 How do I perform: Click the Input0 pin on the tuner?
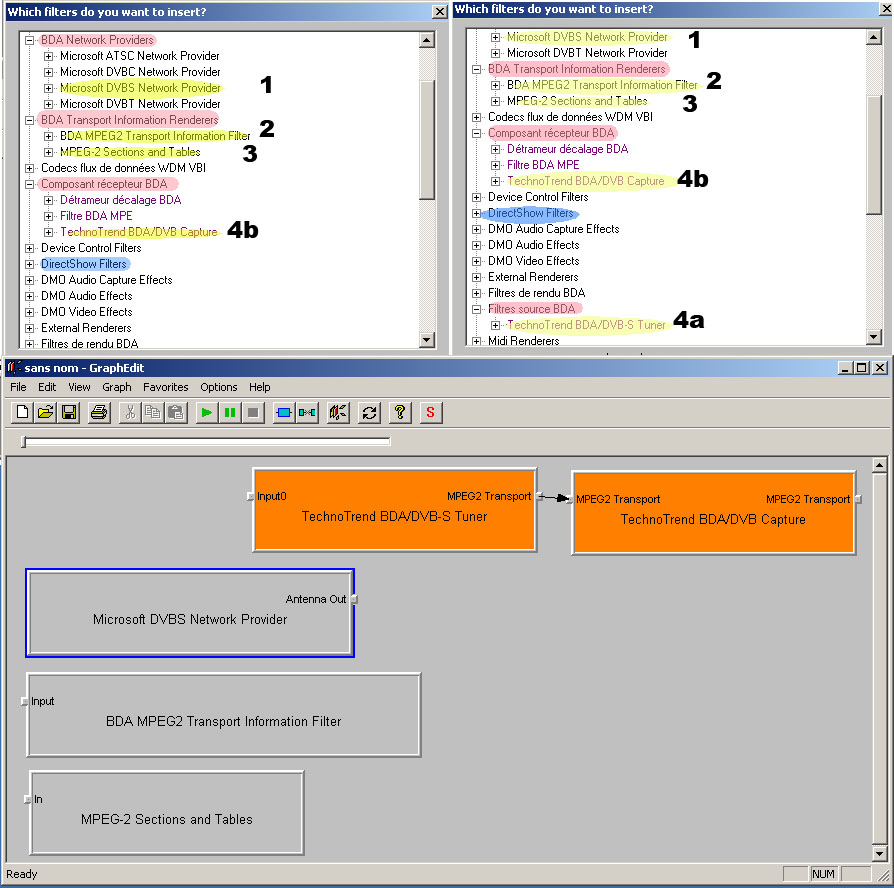[250, 497]
